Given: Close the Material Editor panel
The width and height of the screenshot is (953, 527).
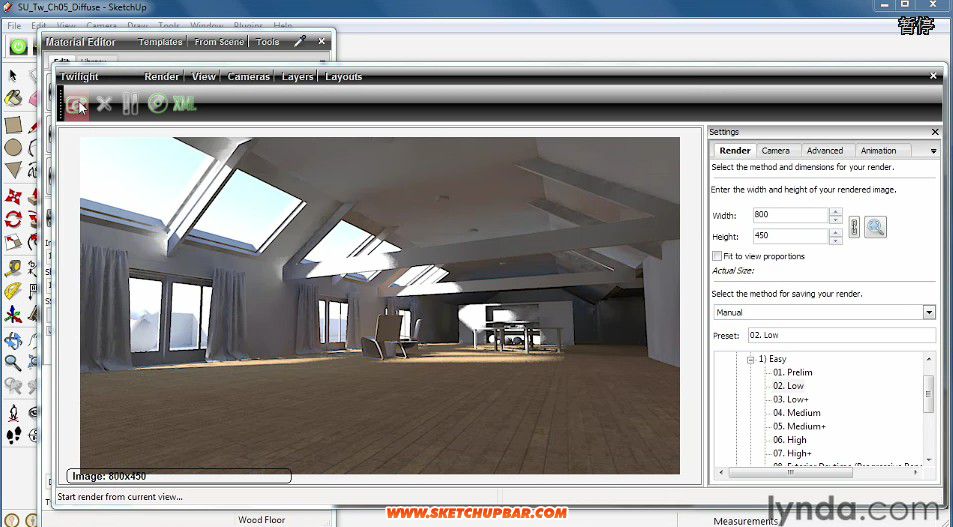Looking at the screenshot, I should pyautogui.click(x=322, y=41).
